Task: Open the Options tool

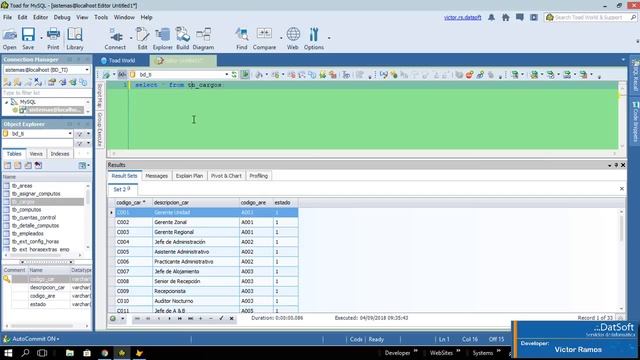Action: [313, 39]
